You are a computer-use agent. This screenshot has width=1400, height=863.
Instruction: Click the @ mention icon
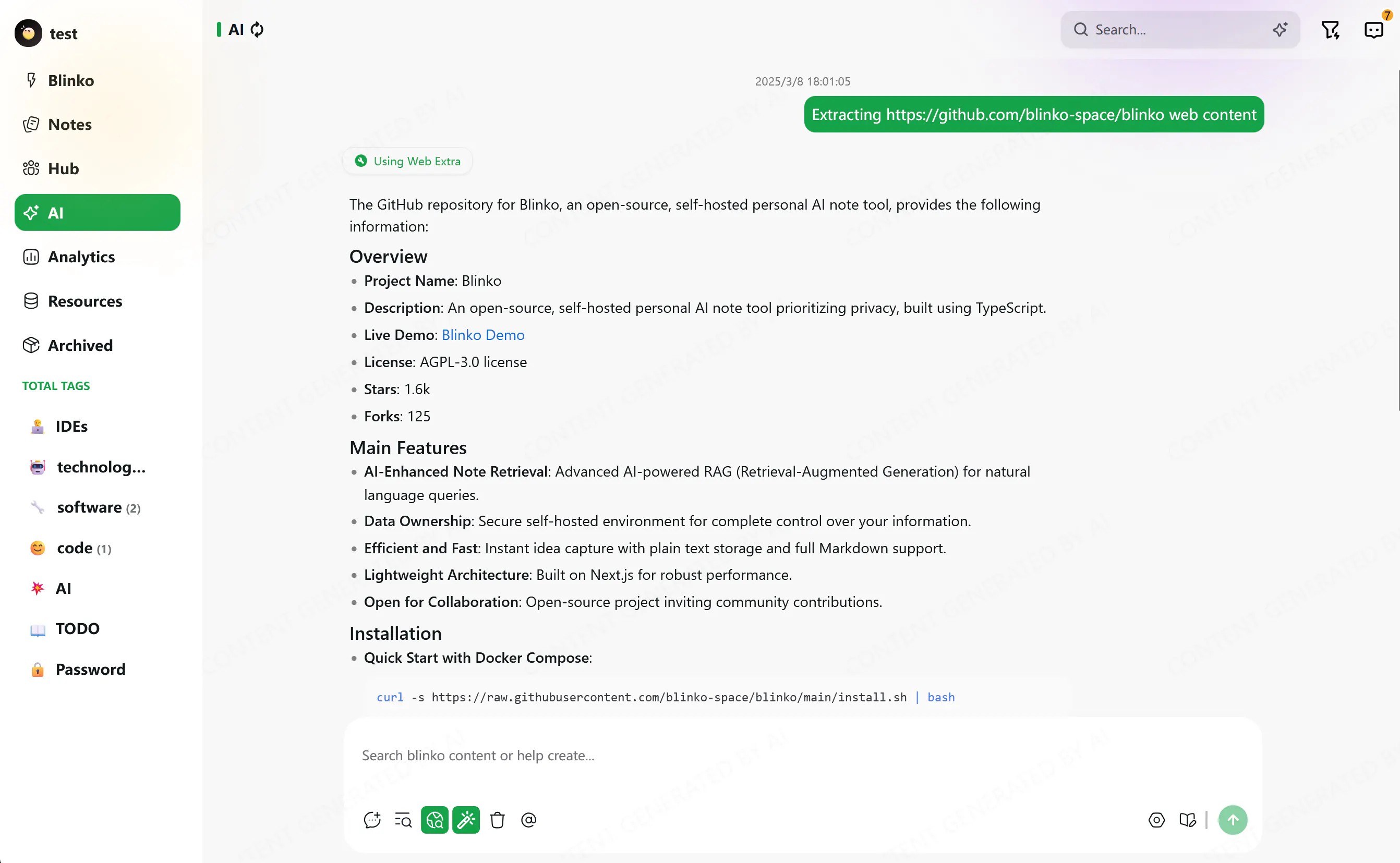tap(529, 820)
